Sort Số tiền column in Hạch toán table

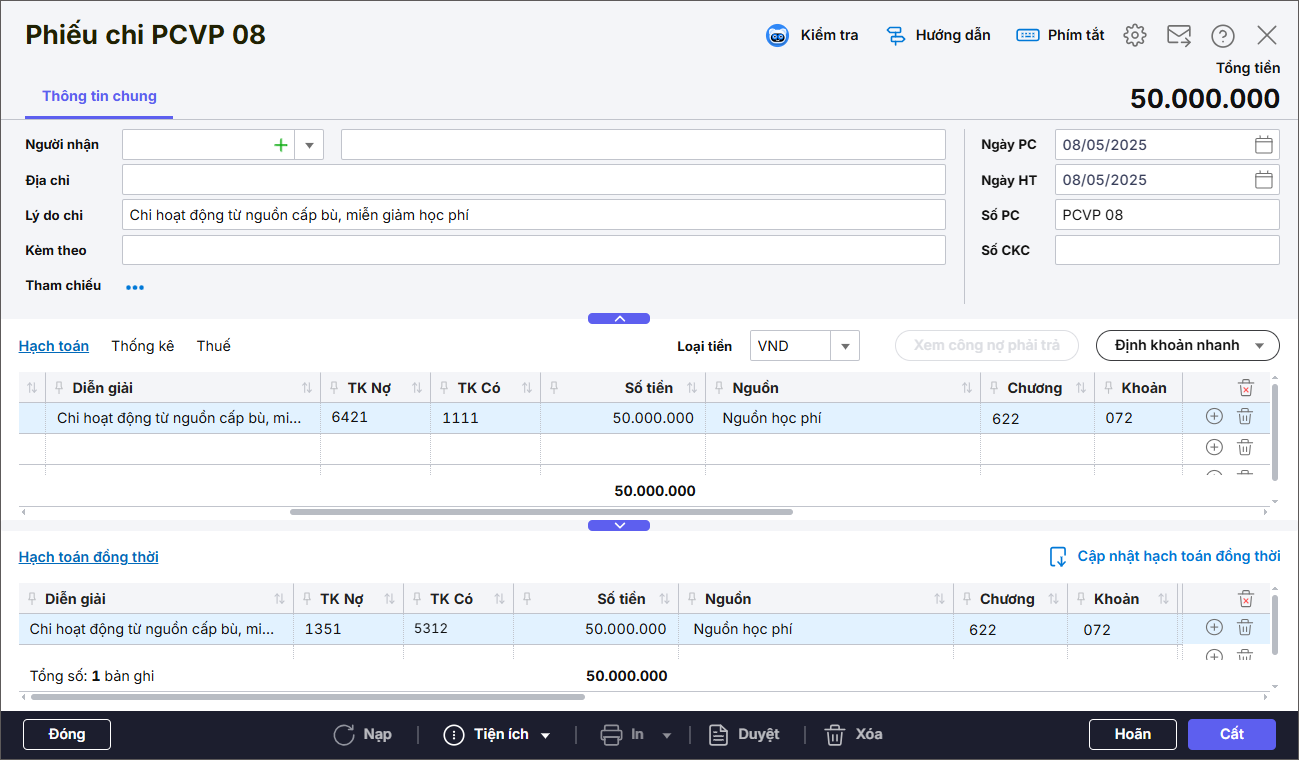click(692, 388)
